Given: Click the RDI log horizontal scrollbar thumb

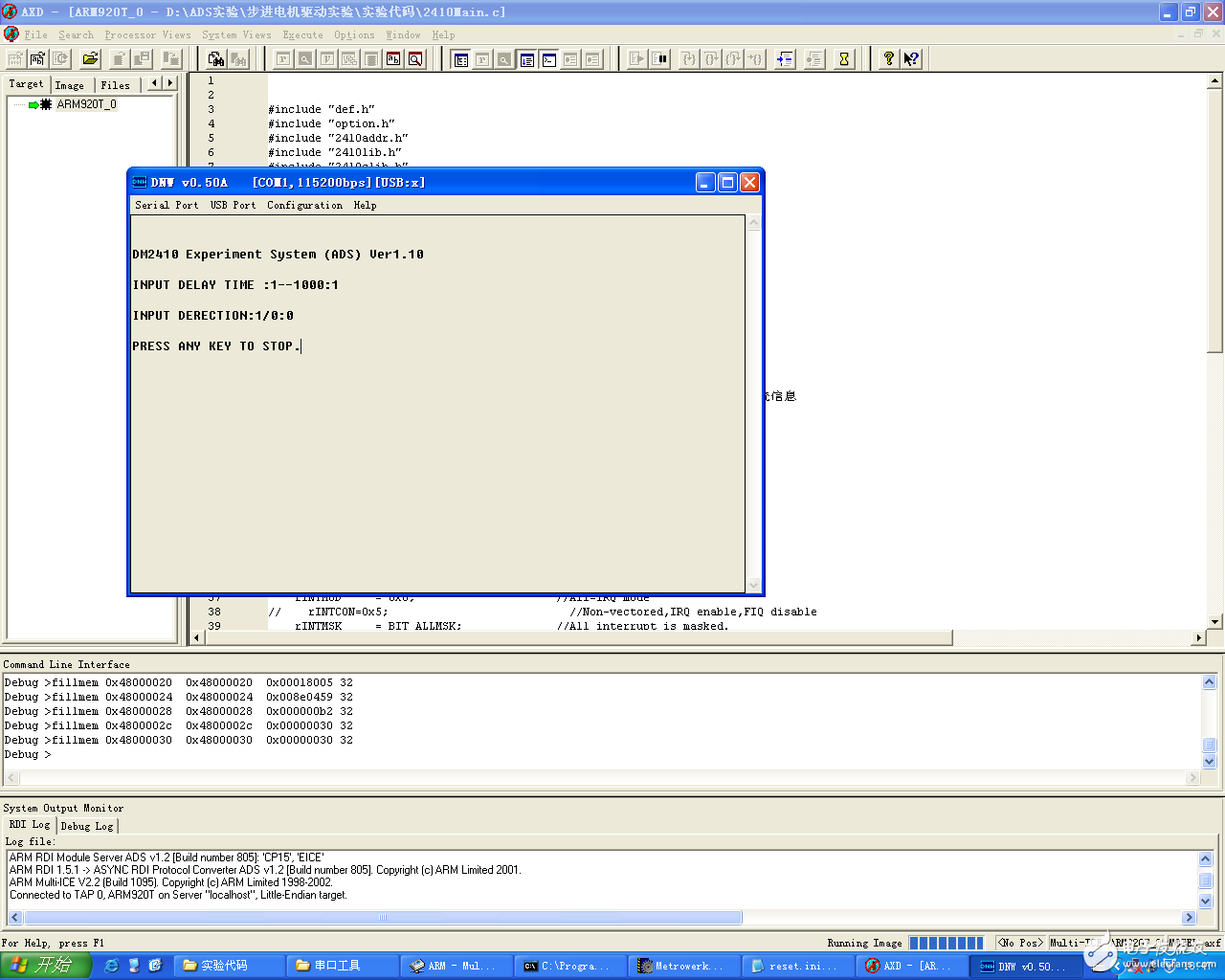Looking at the screenshot, I should pos(382,918).
